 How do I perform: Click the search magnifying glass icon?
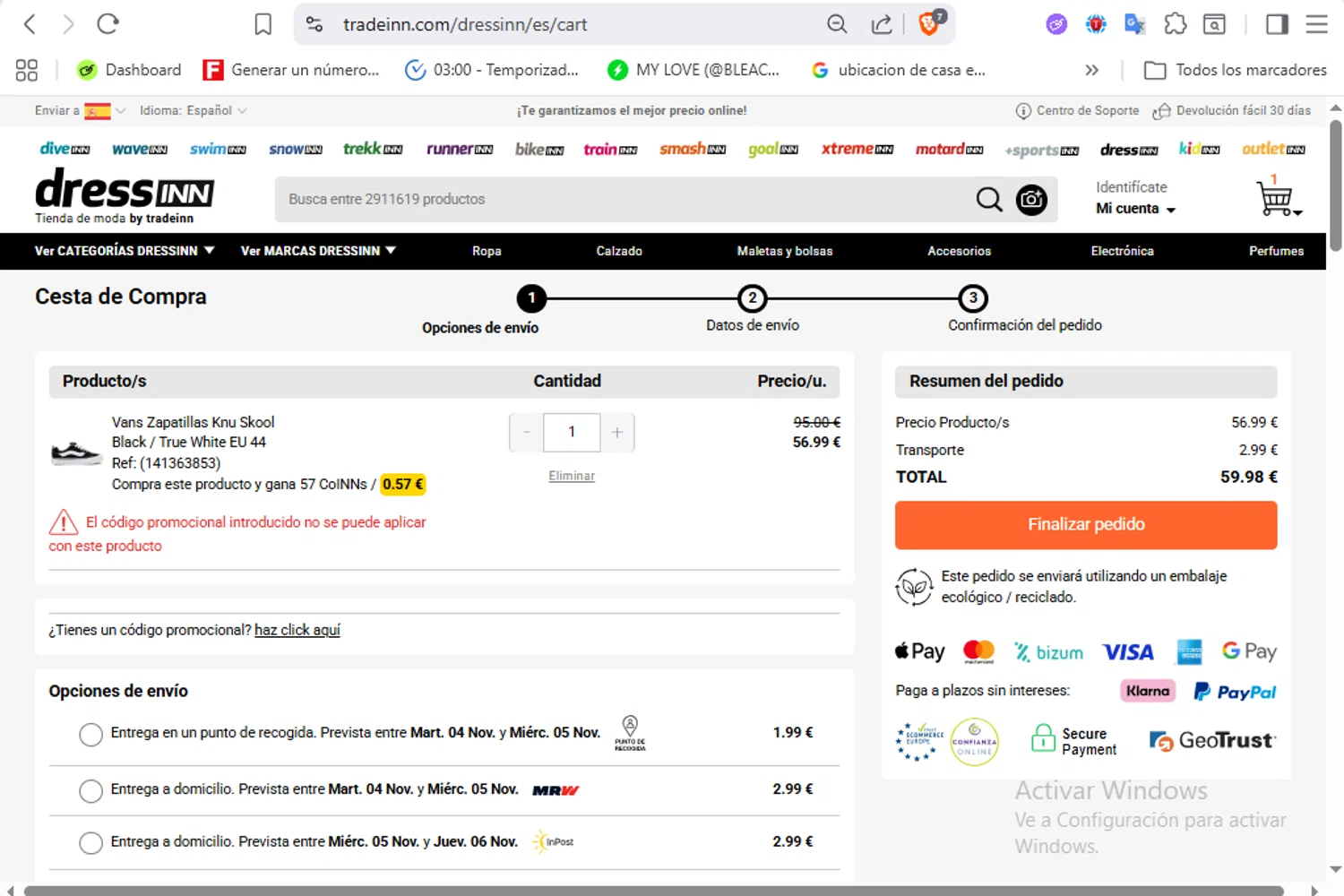tap(989, 199)
